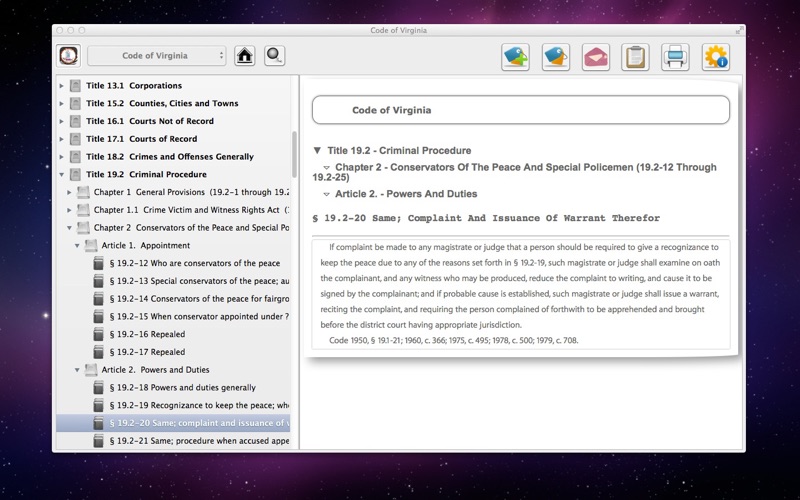Click the Virginia state seal icon
800x500 pixels.
pos(68,56)
